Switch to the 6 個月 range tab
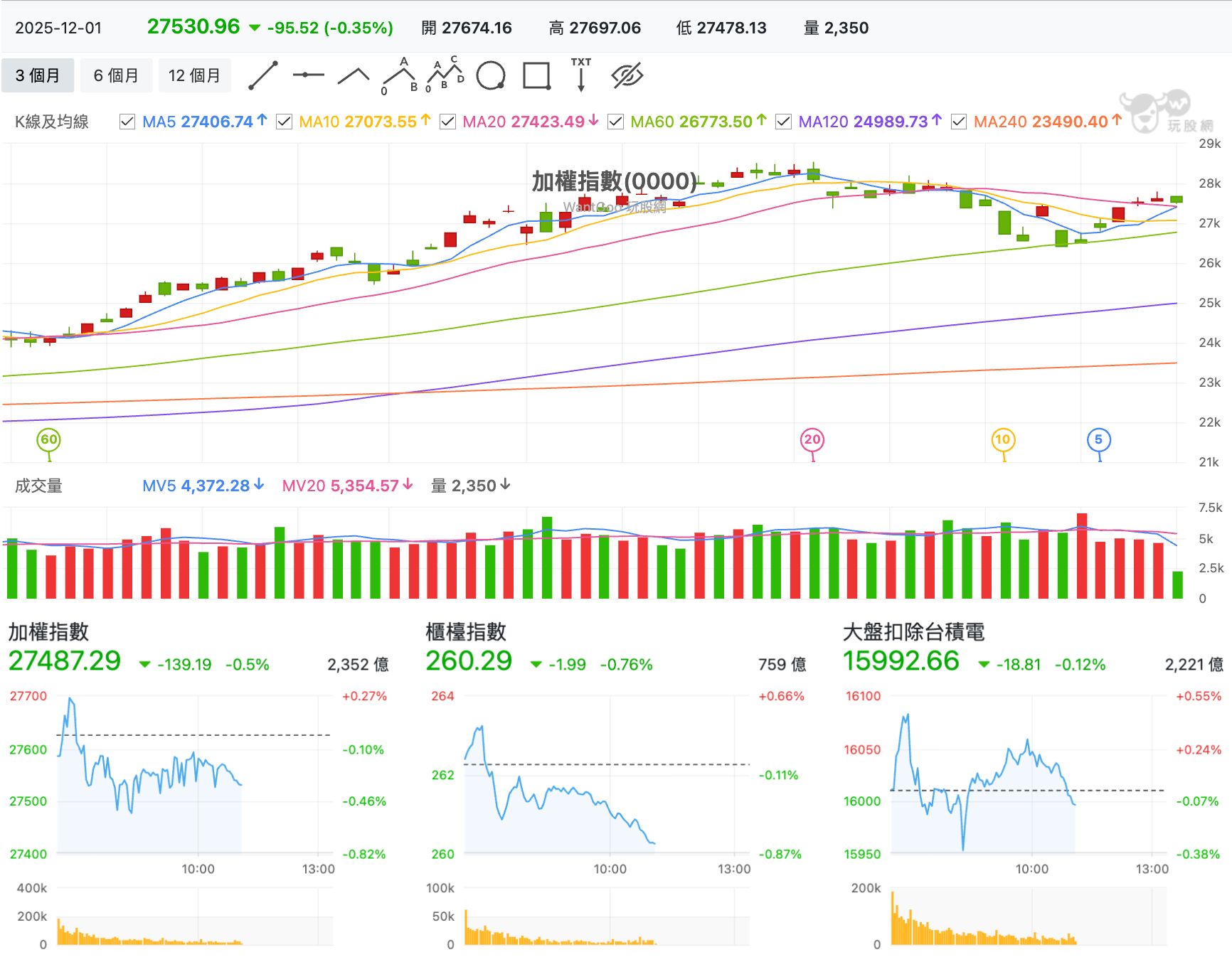1232x957 pixels. pyautogui.click(x=116, y=75)
